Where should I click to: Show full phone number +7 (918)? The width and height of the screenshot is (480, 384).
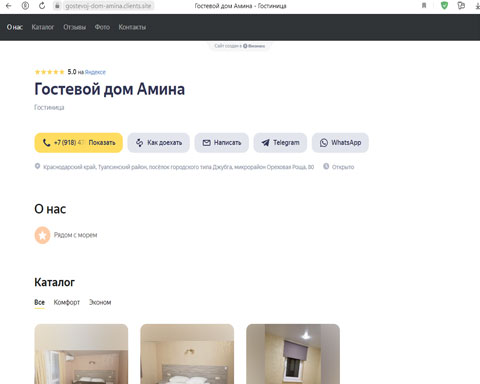click(78, 143)
